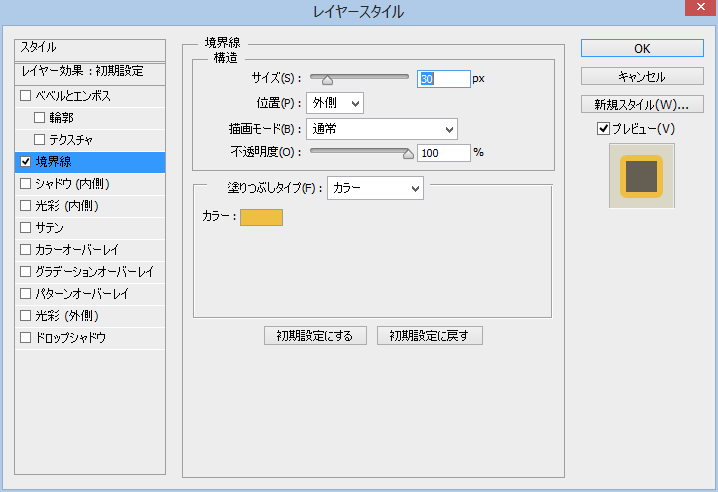Click 初期設定に戻す button
Screen dimensions: 718x492
pos(430,336)
